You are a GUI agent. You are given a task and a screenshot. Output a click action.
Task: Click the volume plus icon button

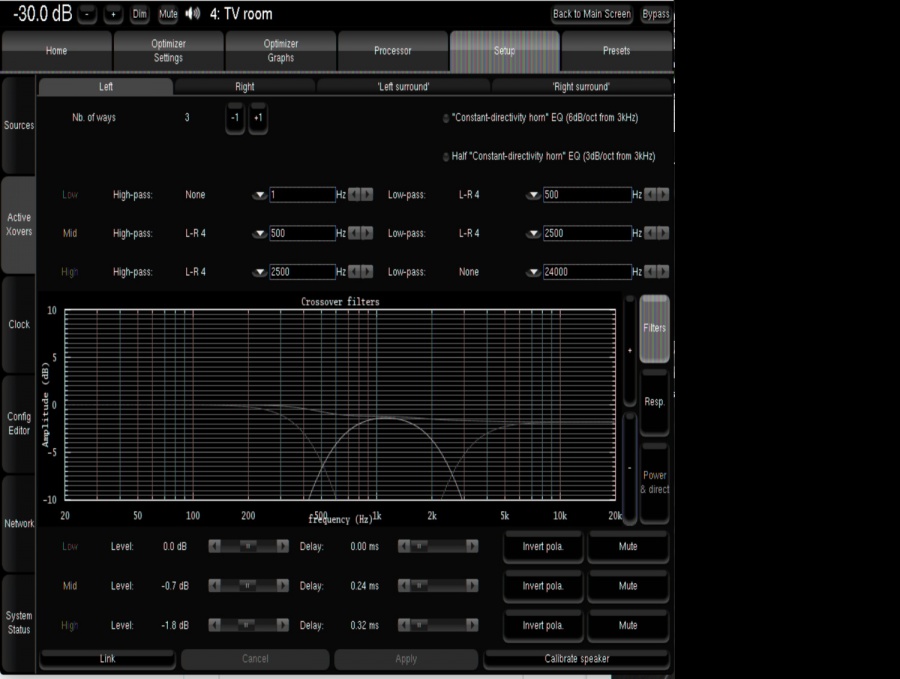pos(112,14)
